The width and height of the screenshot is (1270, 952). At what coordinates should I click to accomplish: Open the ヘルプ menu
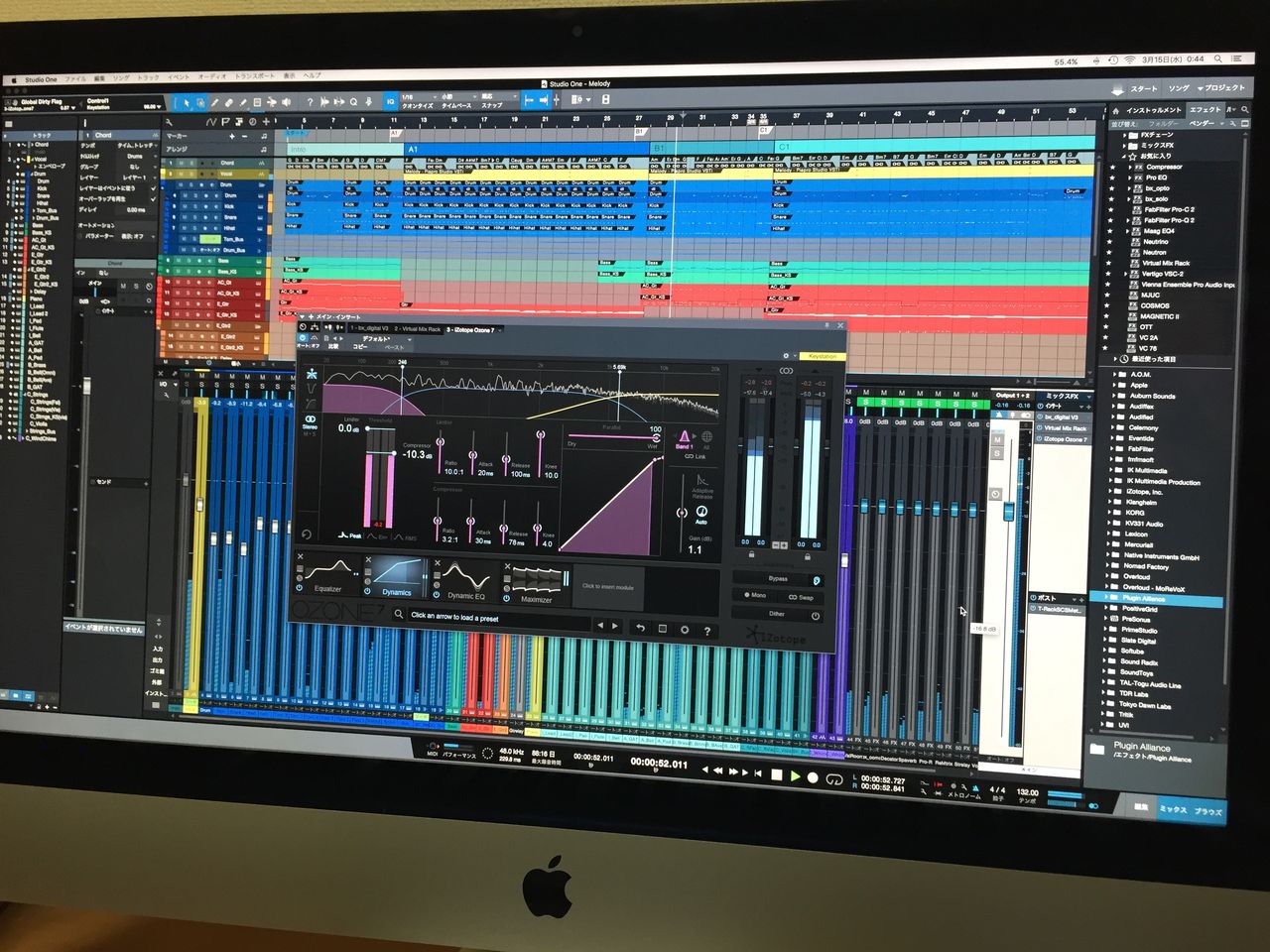312,75
